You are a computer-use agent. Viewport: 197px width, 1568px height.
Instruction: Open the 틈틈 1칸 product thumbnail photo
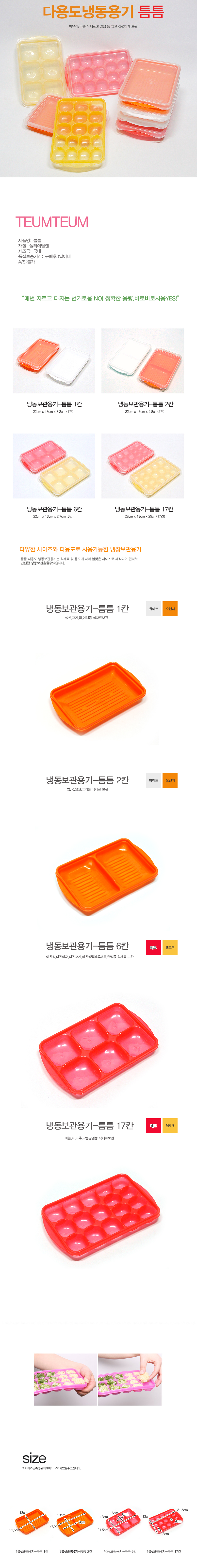(x=54, y=361)
